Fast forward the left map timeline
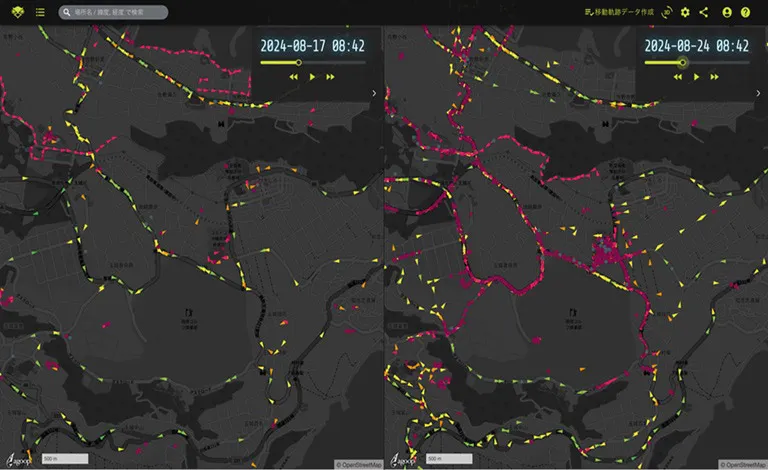This screenshot has width=768, height=470. [330, 77]
